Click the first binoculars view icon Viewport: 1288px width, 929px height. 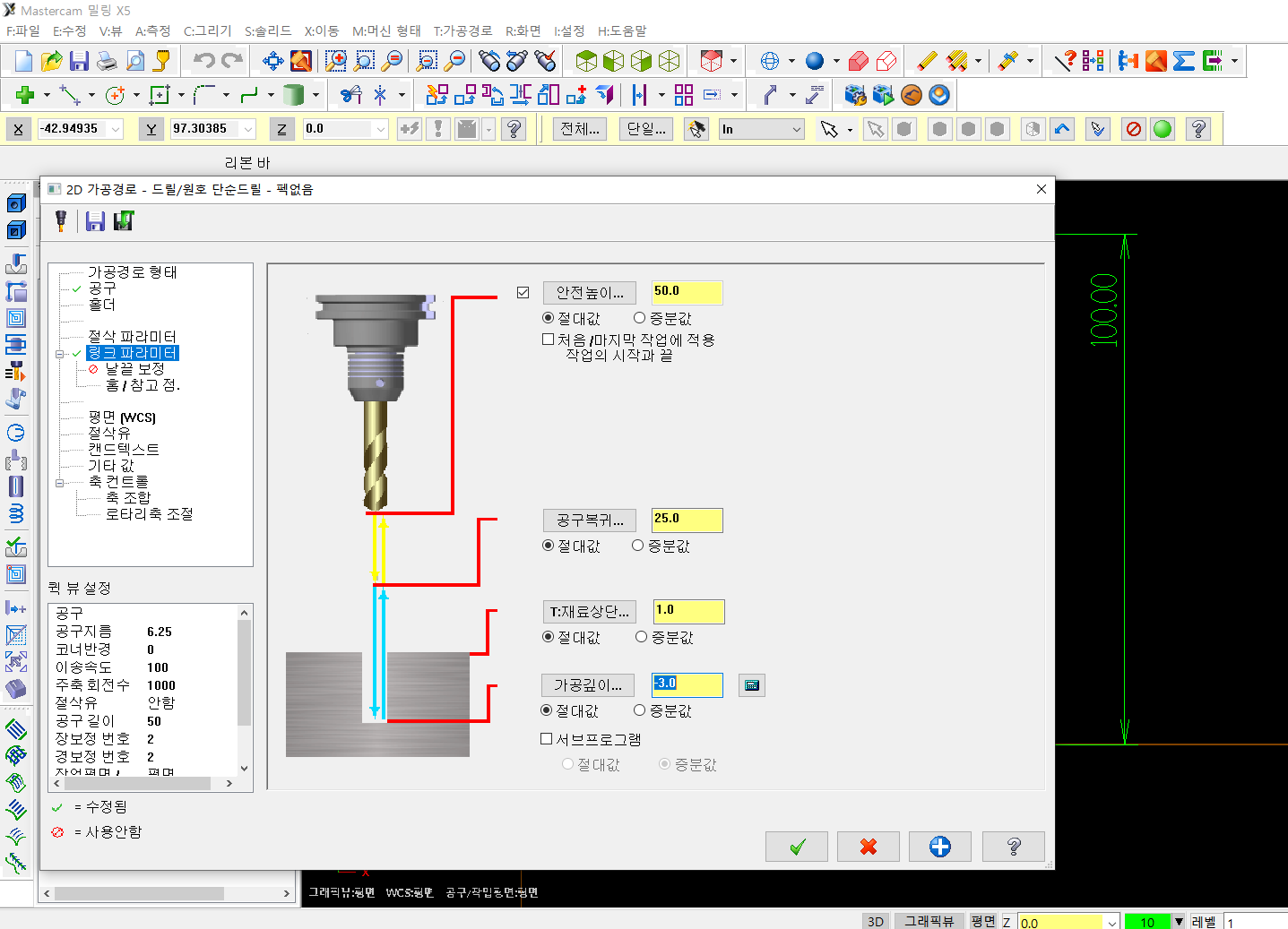[489, 61]
